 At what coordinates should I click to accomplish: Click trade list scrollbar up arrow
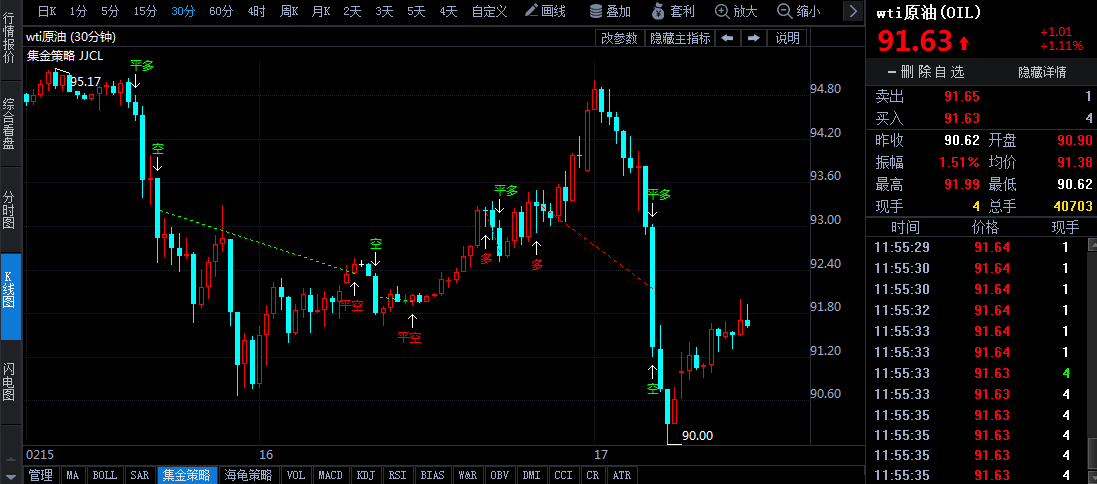(x=1092, y=244)
